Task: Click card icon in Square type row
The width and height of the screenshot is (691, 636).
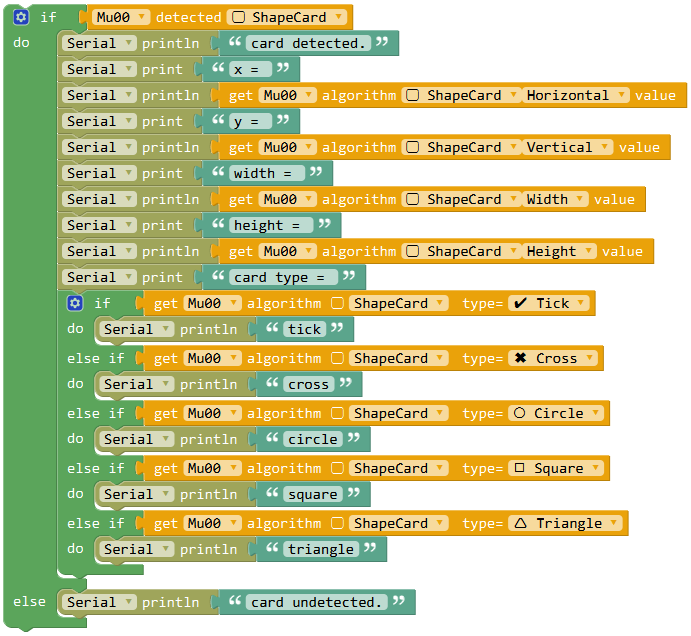Action: pyautogui.click(x=338, y=468)
